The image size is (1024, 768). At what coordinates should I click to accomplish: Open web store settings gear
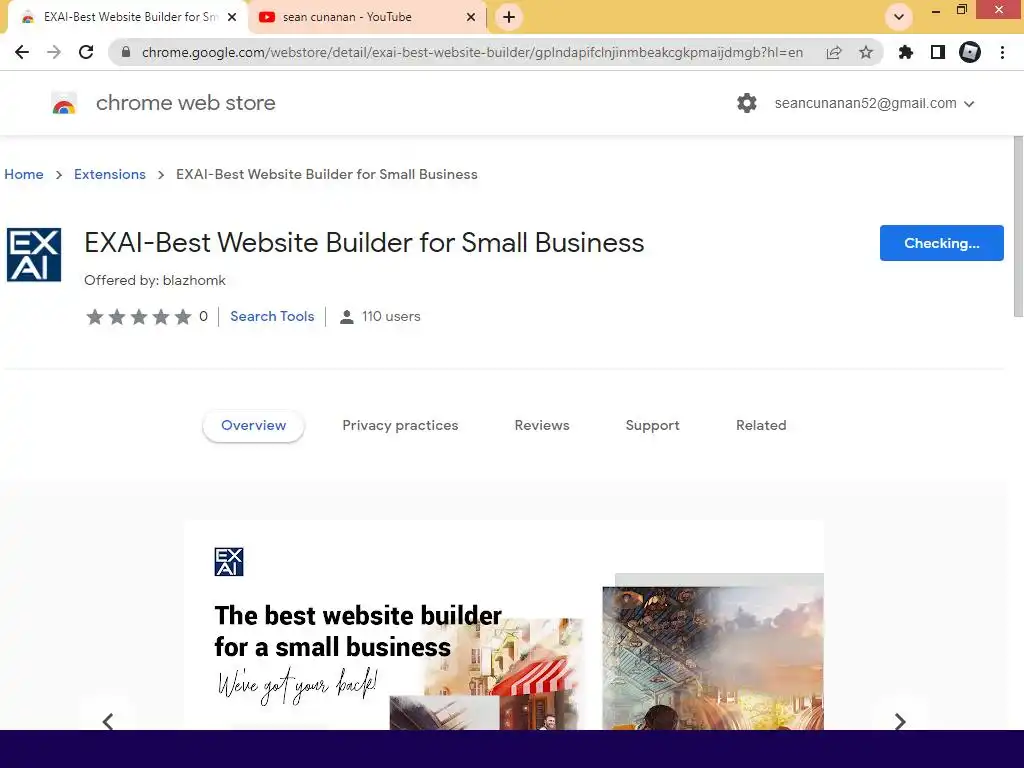[746, 103]
